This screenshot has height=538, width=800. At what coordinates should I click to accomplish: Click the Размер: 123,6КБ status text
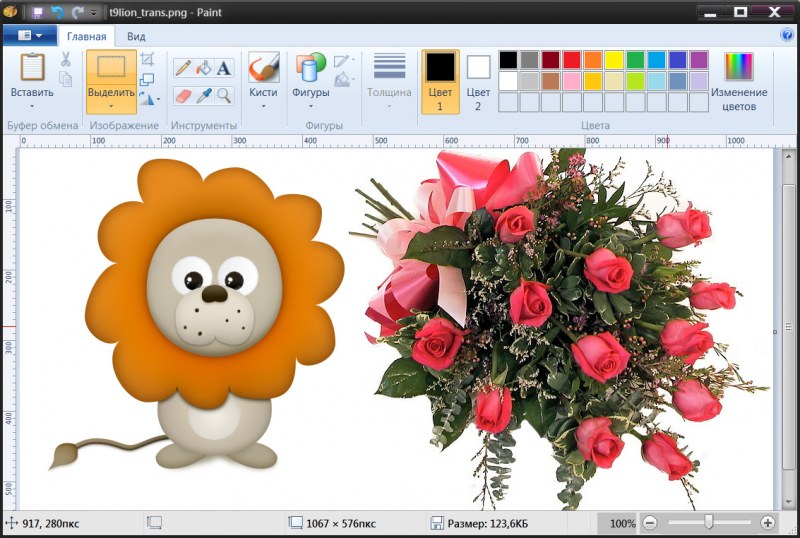point(488,523)
